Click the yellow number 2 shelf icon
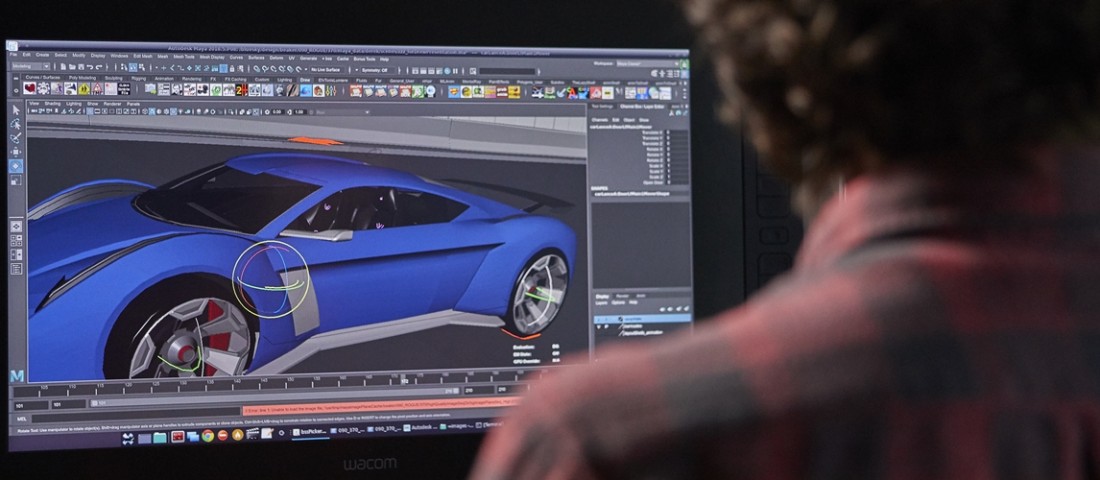Viewport: 1100px width, 480px height. point(239,90)
